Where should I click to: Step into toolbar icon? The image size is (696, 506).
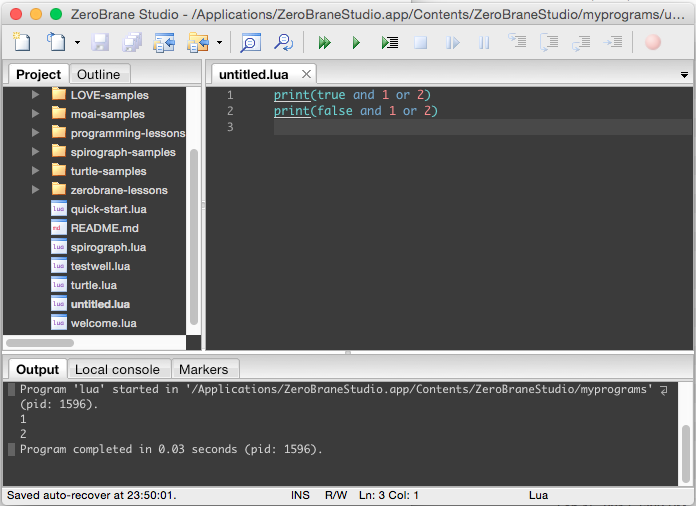[517, 41]
